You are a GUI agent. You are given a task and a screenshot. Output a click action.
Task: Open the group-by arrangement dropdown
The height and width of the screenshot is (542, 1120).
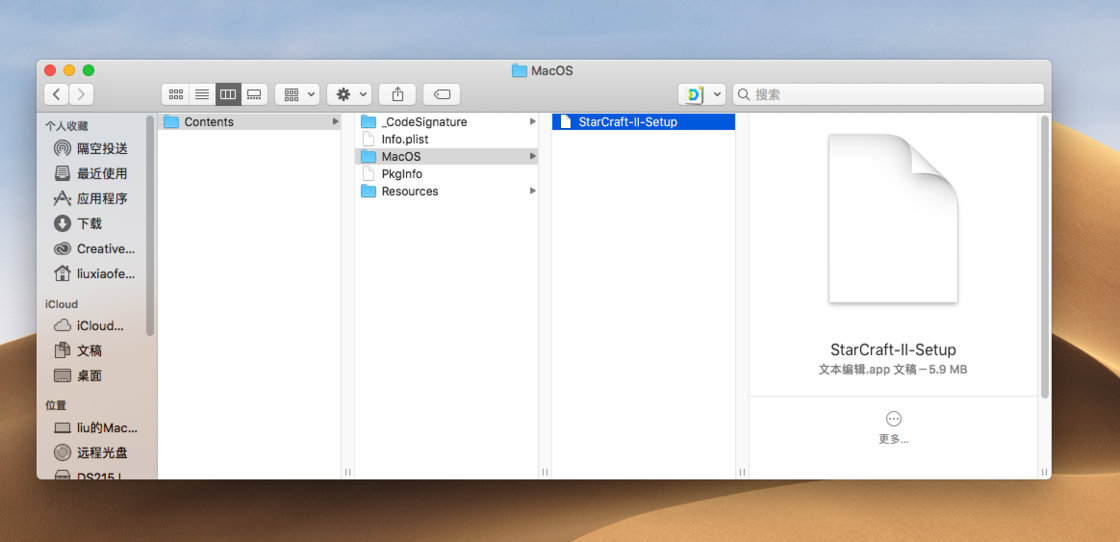[297, 94]
